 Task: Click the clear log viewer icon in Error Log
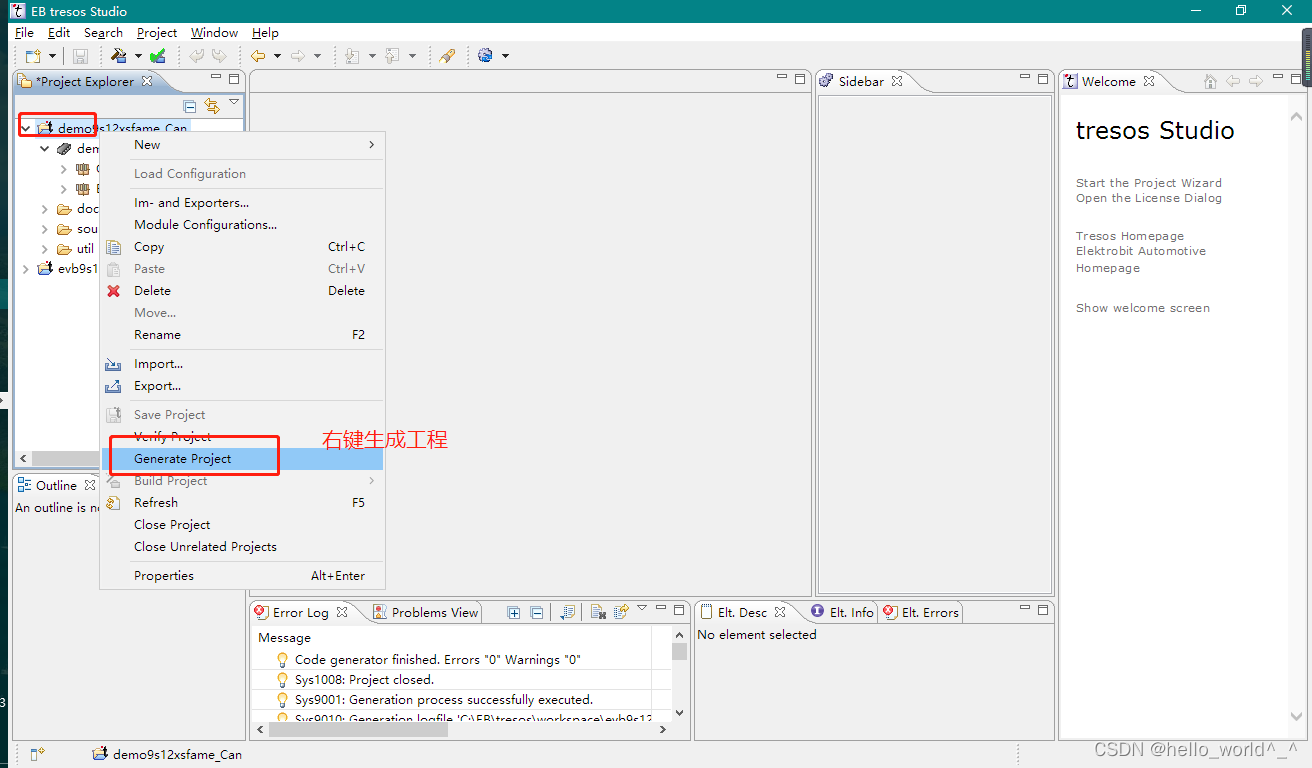[x=598, y=612]
